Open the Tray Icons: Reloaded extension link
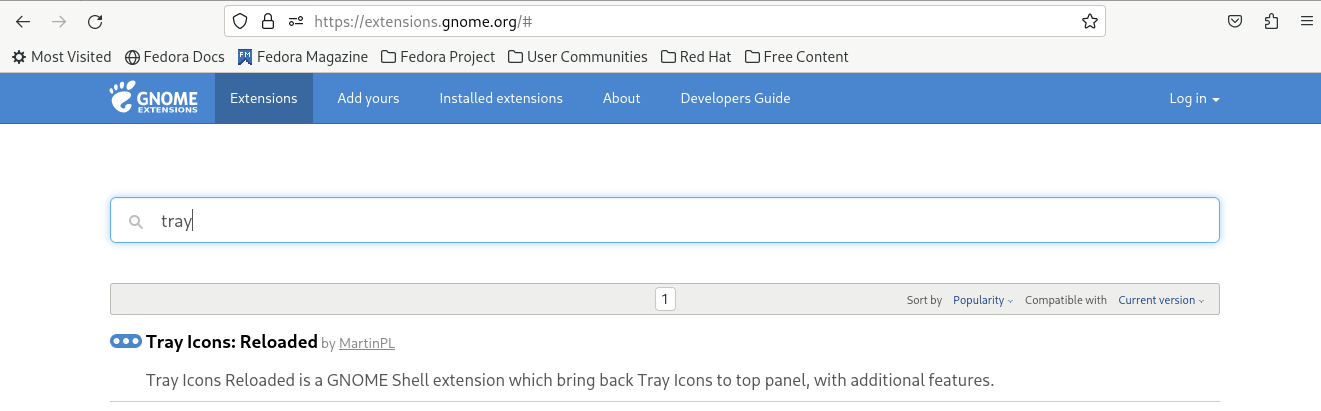The image size is (1321, 411). click(232, 342)
